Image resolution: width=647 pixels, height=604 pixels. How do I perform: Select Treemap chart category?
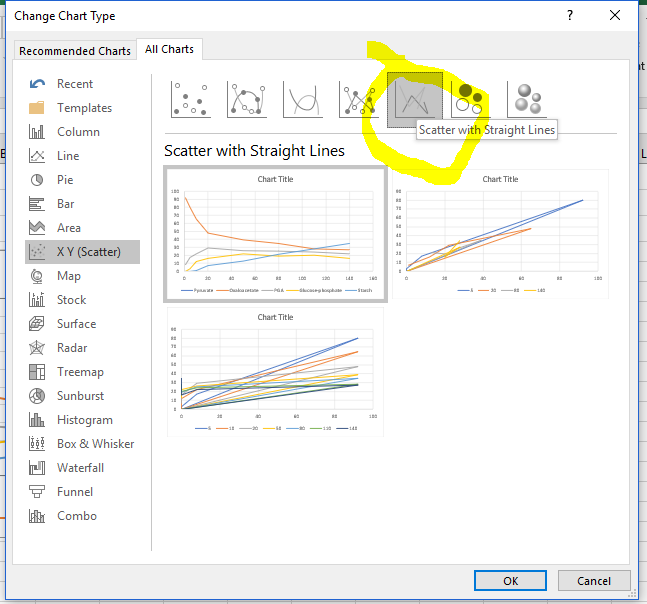83,372
